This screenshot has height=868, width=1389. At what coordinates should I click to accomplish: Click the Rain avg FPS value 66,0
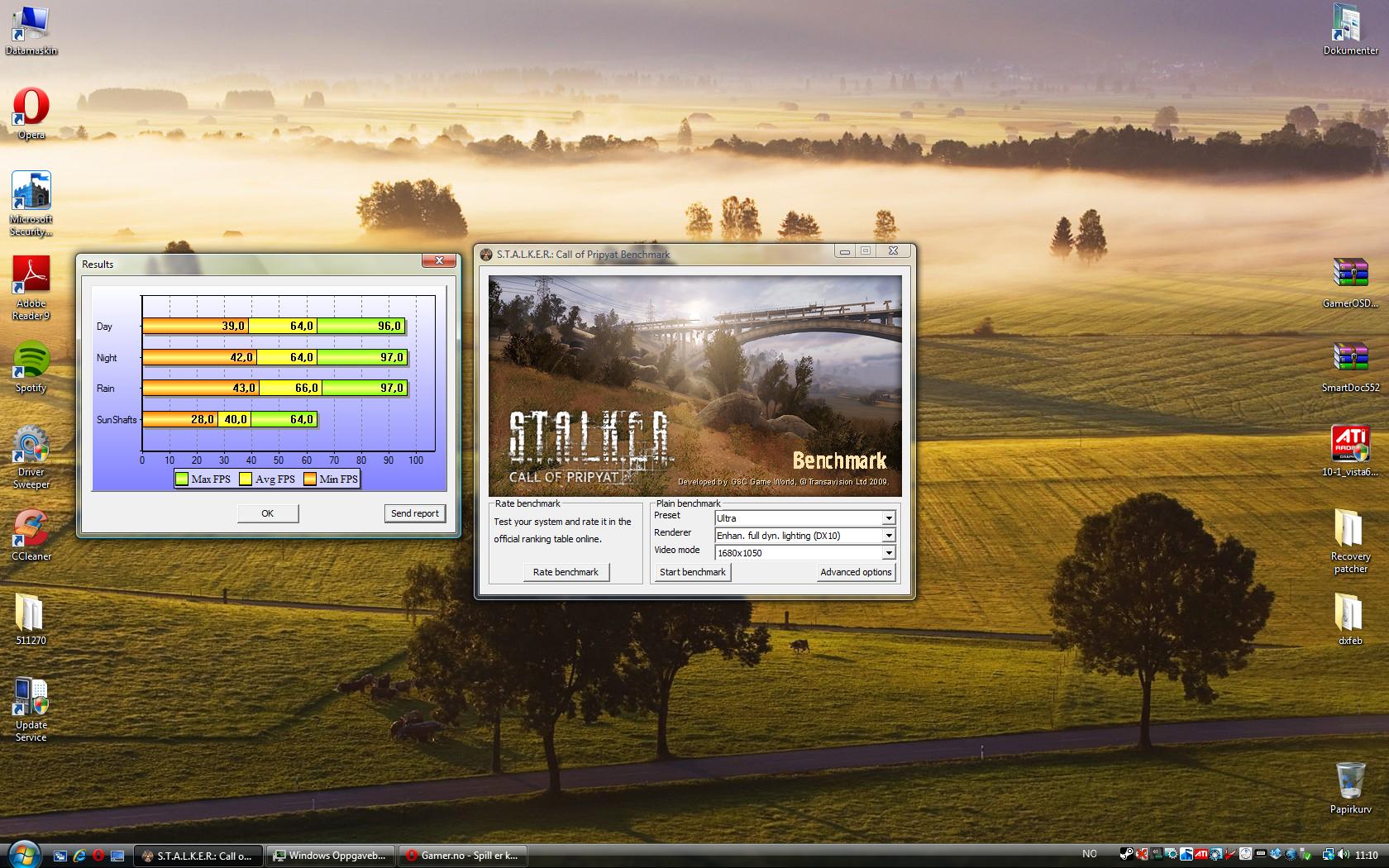pyautogui.click(x=306, y=389)
